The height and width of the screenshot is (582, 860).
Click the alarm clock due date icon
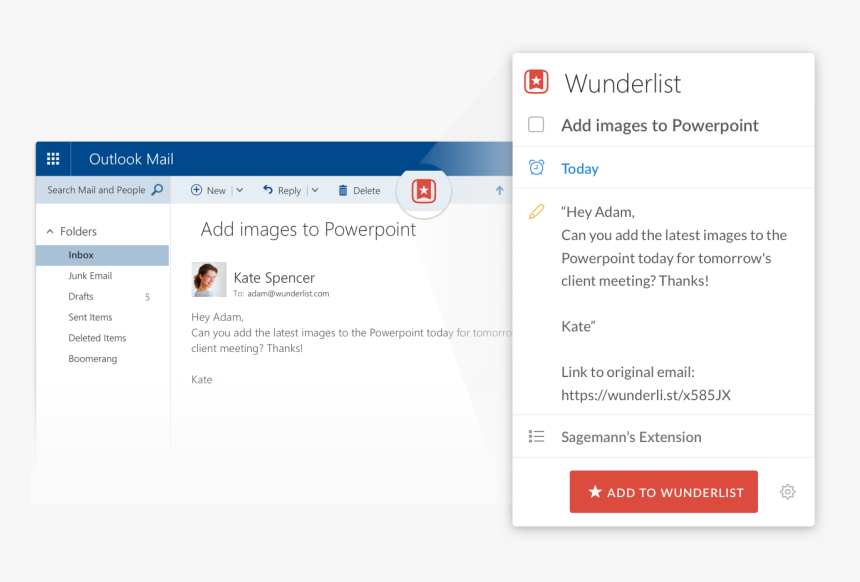pyautogui.click(x=536, y=167)
